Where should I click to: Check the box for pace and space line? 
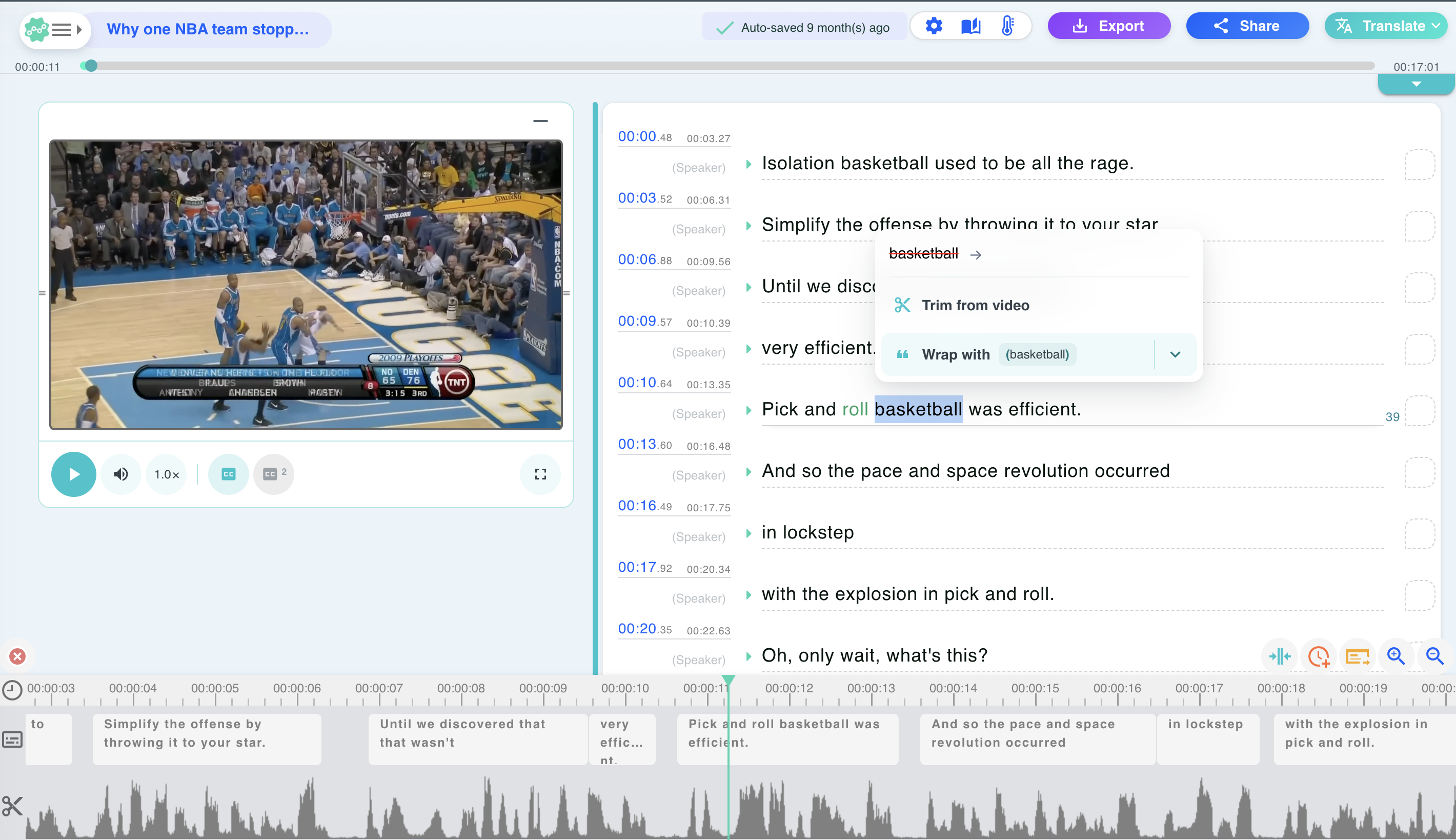1419,472
